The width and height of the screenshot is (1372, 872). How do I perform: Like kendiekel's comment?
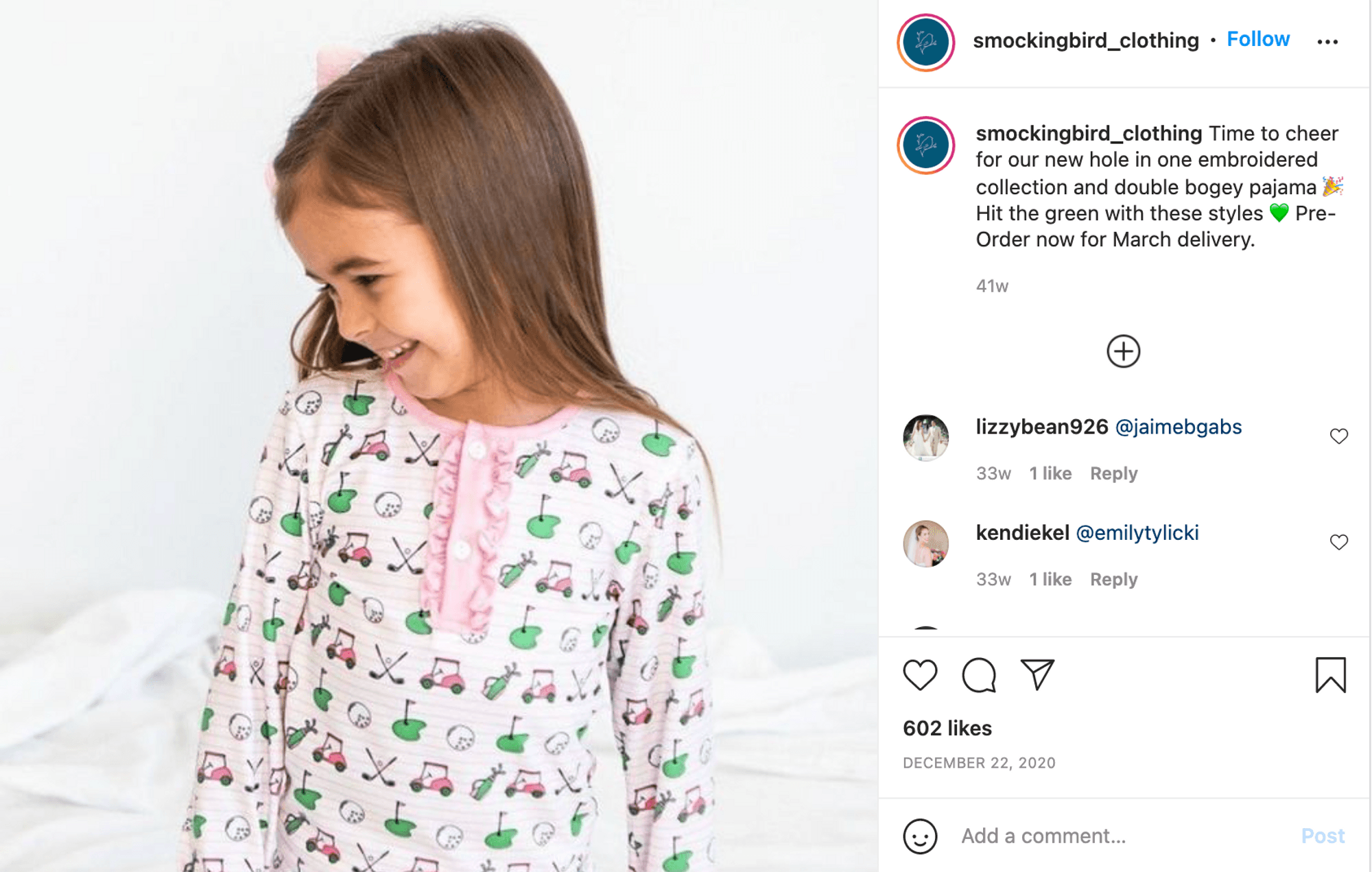pyautogui.click(x=1338, y=542)
